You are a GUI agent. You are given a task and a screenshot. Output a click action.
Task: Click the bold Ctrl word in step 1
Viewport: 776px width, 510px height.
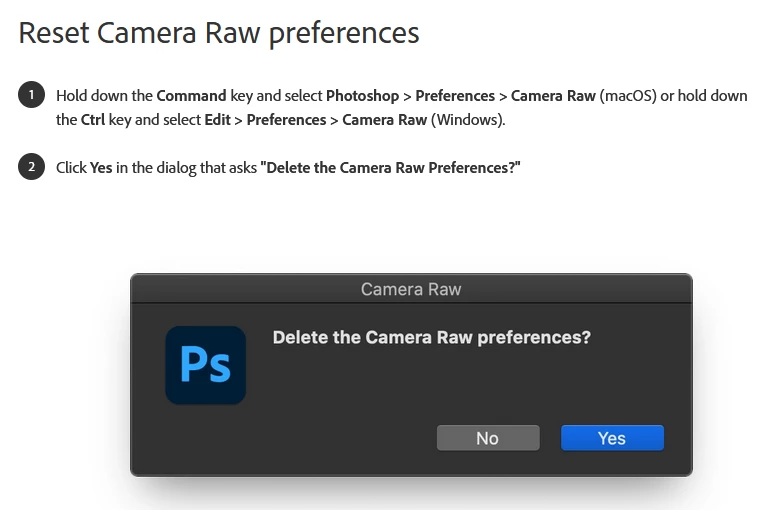click(93, 120)
